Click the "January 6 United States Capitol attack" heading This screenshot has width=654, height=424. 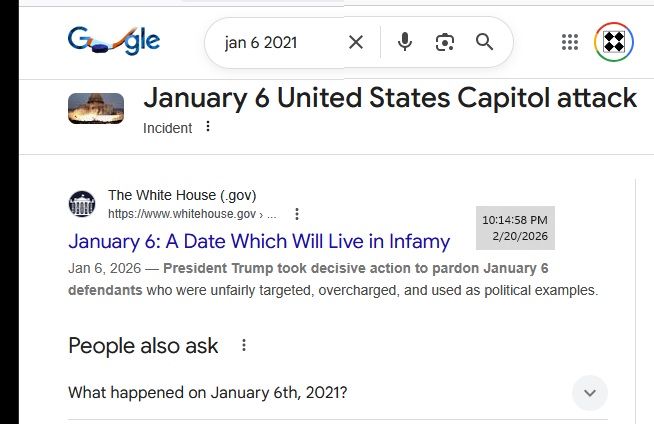click(x=390, y=98)
